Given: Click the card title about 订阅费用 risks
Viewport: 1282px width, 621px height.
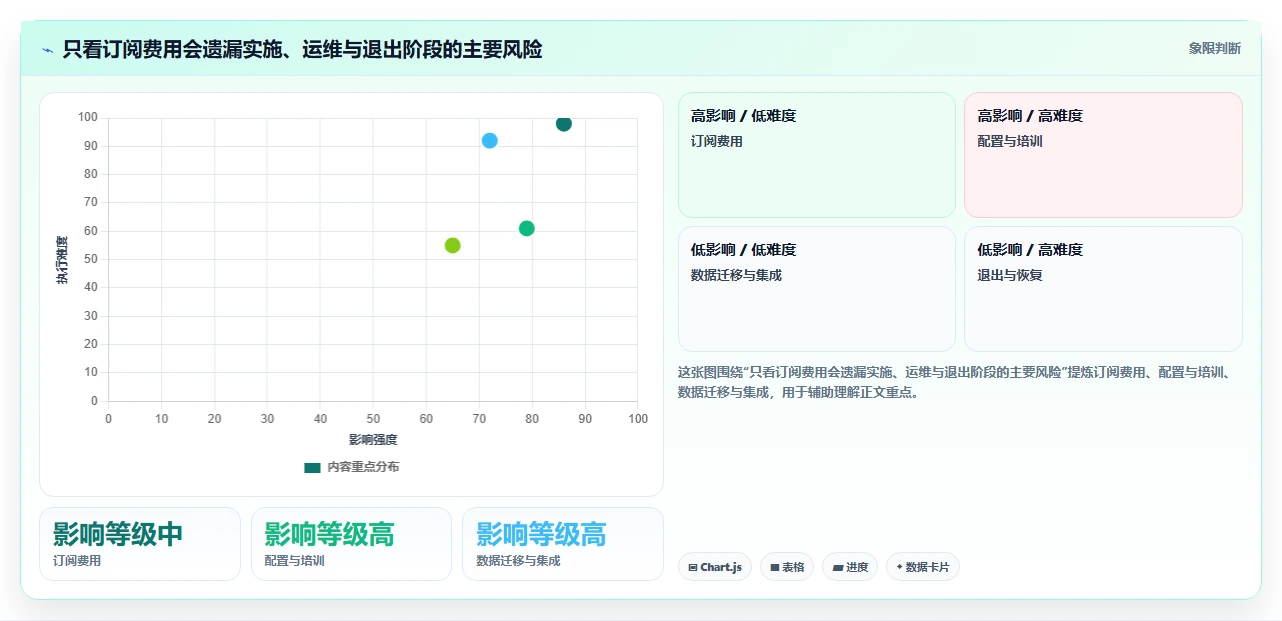Looking at the screenshot, I should [302, 49].
